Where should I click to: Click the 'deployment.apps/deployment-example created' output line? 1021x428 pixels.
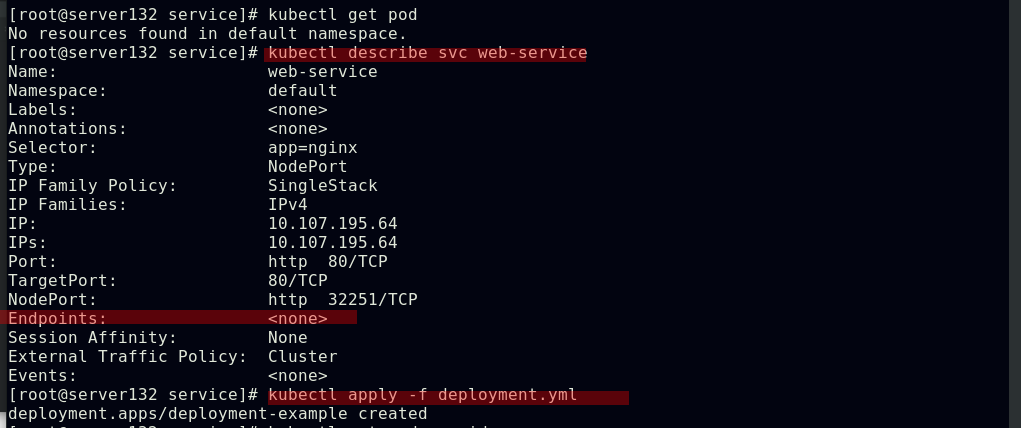click(217, 414)
